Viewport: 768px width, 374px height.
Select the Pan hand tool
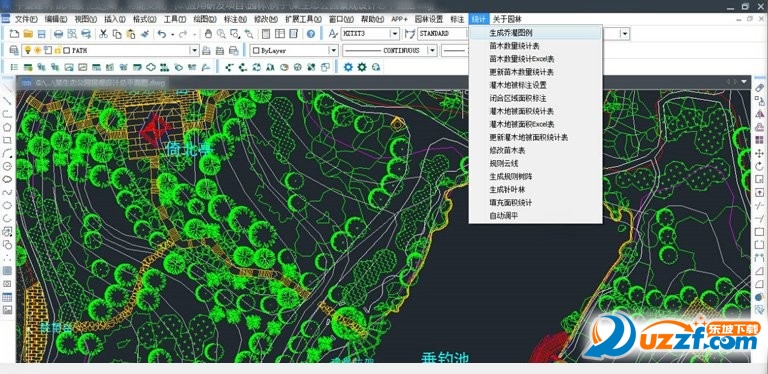click(208, 34)
